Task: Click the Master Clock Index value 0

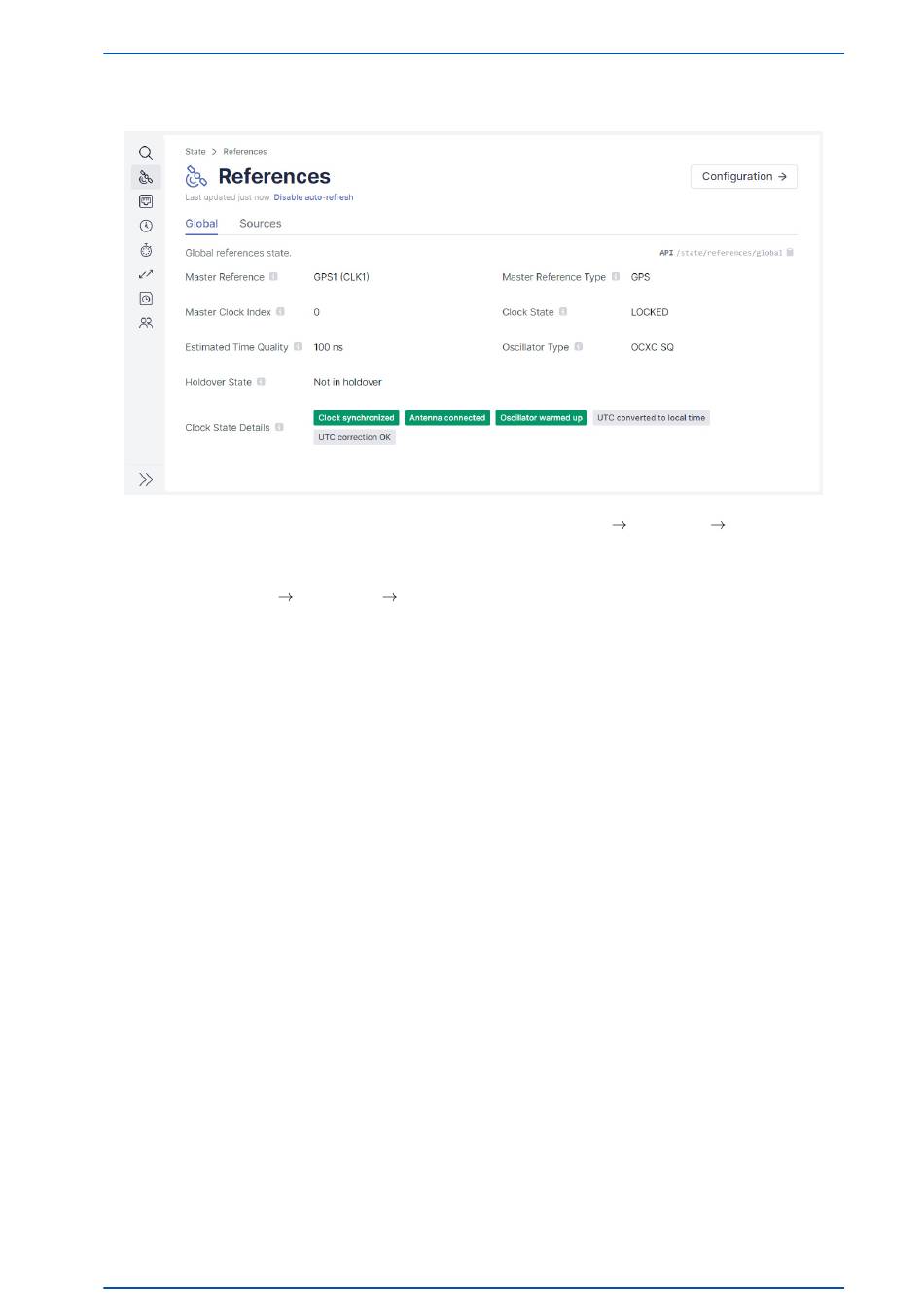Action: click(x=316, y=312)
